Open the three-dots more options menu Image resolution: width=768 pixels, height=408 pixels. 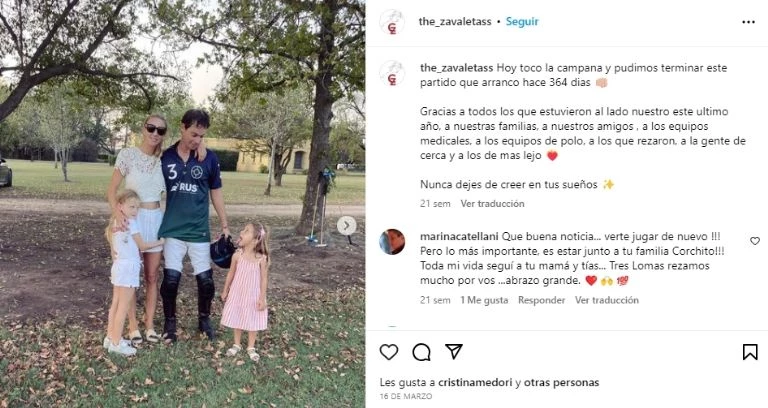tap(748, 22)
